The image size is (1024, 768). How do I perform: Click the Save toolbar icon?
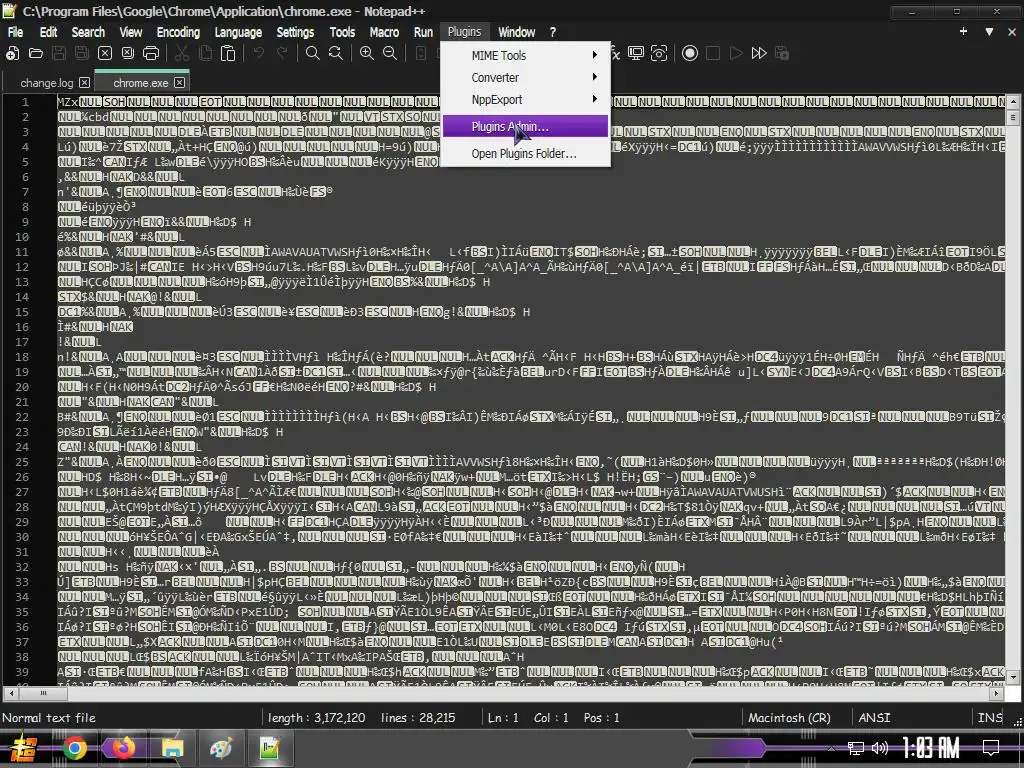coord(59,54)
